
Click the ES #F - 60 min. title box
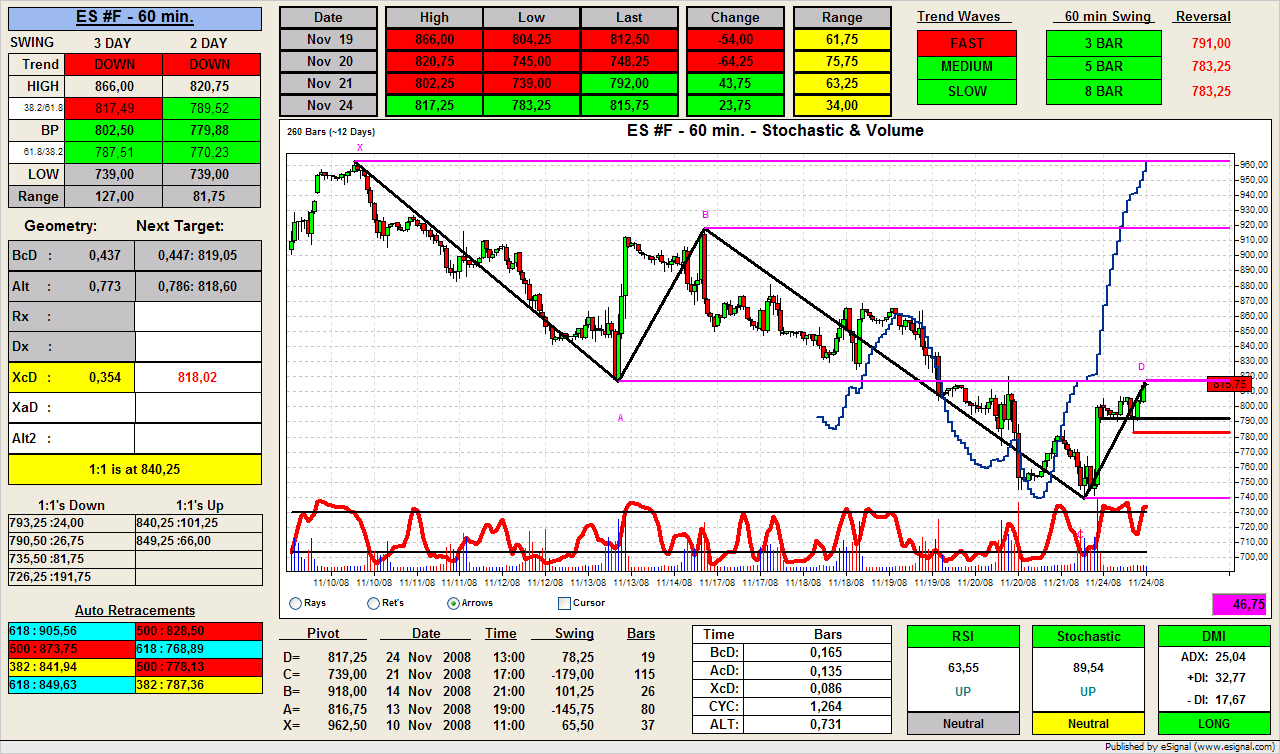pos(135,18)
